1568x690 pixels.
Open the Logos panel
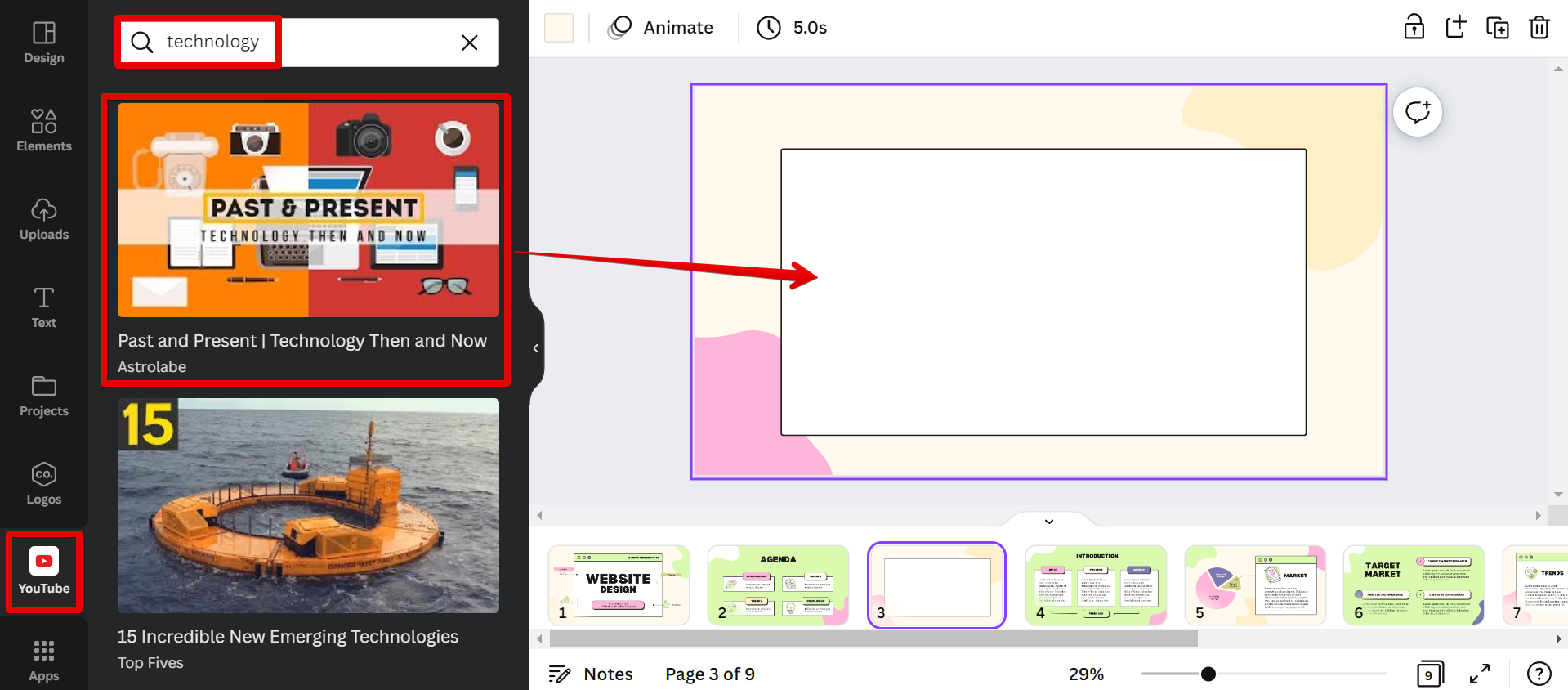tap(44, 484)
